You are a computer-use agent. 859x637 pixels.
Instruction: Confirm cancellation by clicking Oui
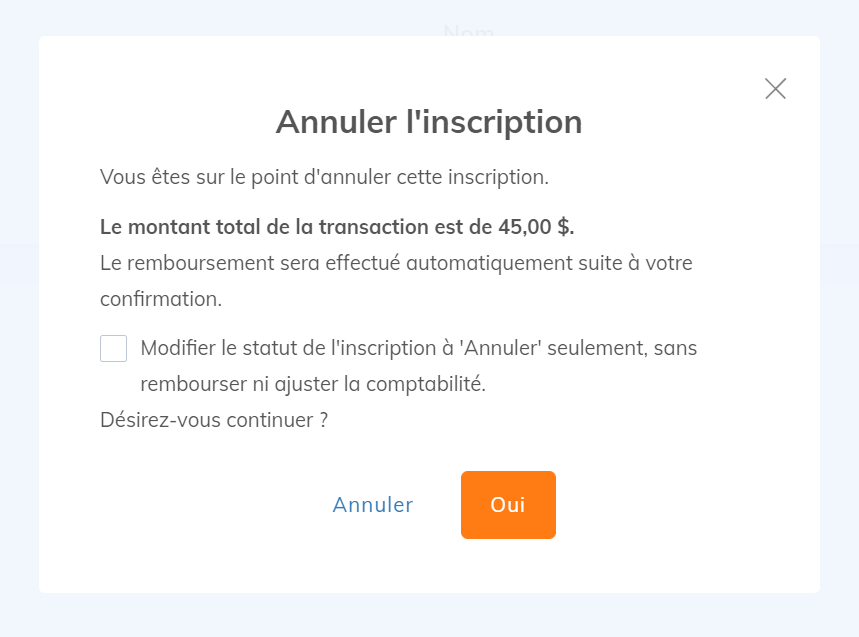click(508, 504)
